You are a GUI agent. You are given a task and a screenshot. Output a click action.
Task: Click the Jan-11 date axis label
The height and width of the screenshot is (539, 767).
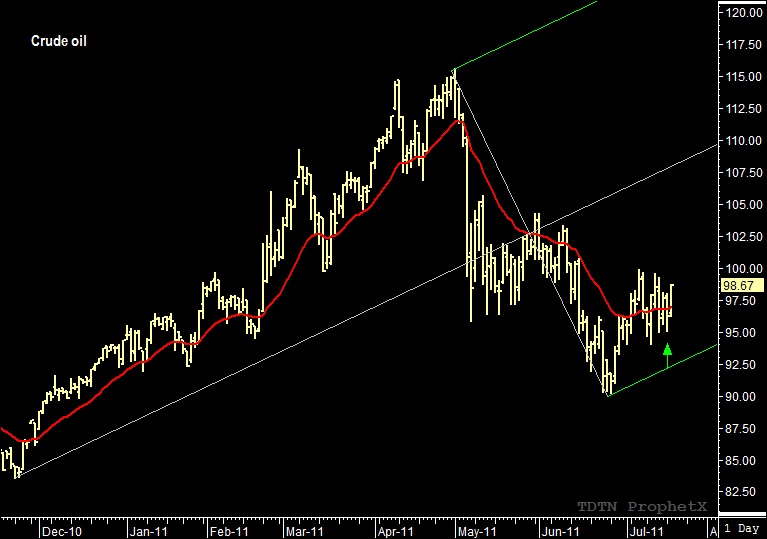coord(148,532)
